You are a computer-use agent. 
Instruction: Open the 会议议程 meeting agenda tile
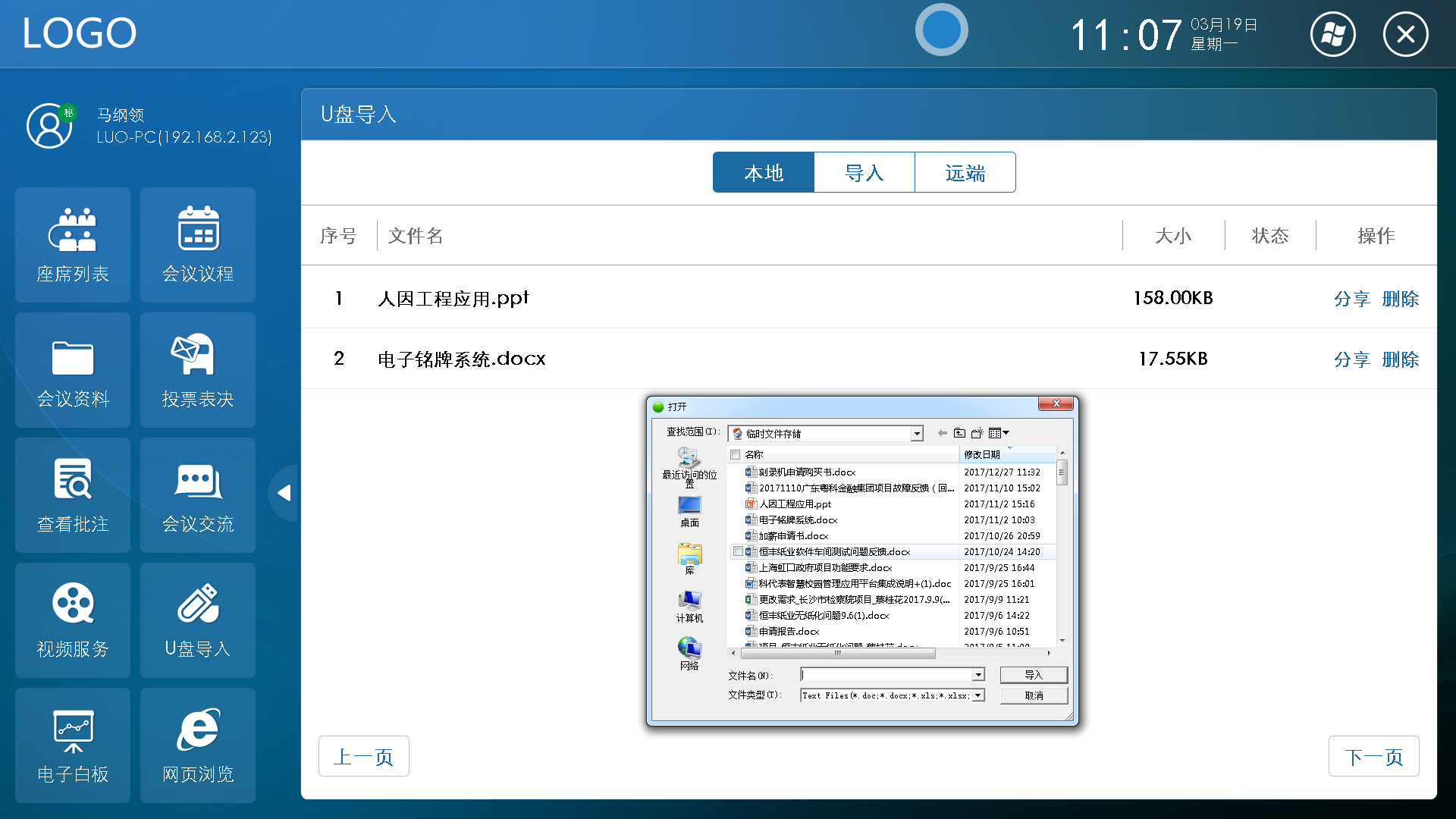[x=198, y=244]
